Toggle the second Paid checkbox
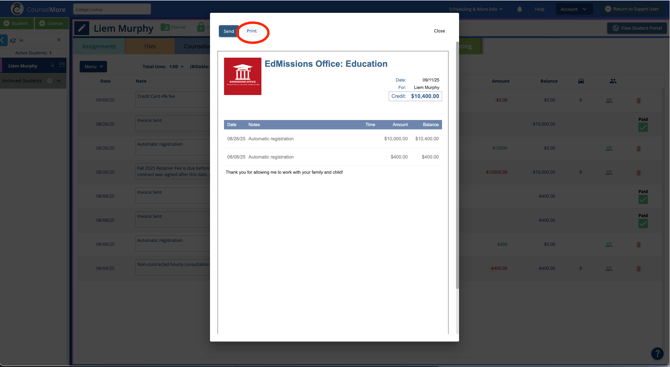The height and width of the screenshot is (367, 670). click(643, 200)
